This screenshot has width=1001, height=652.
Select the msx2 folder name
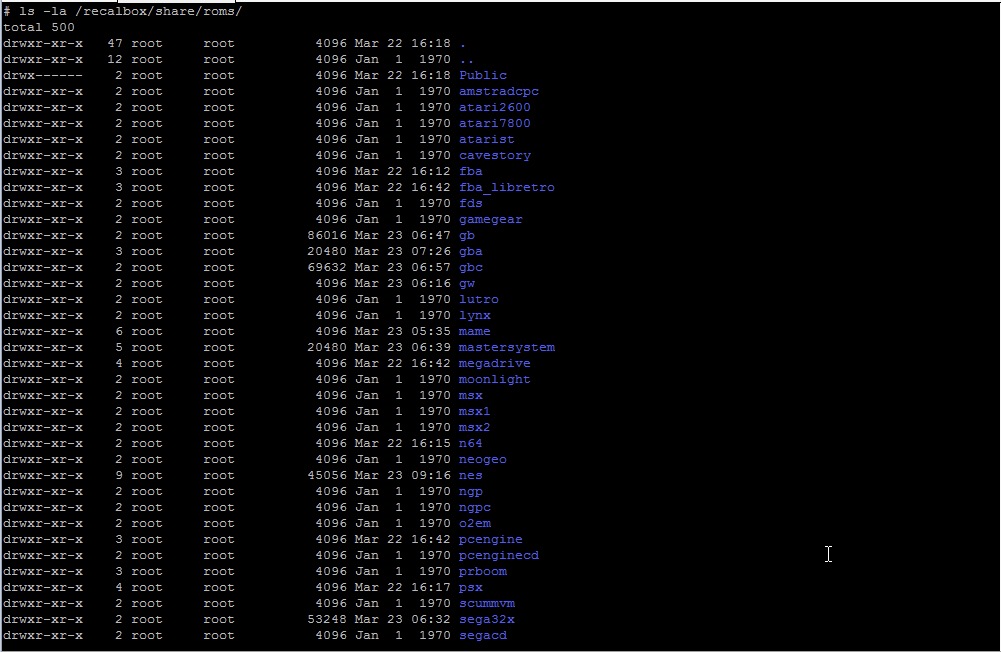(x=474, y=427)
